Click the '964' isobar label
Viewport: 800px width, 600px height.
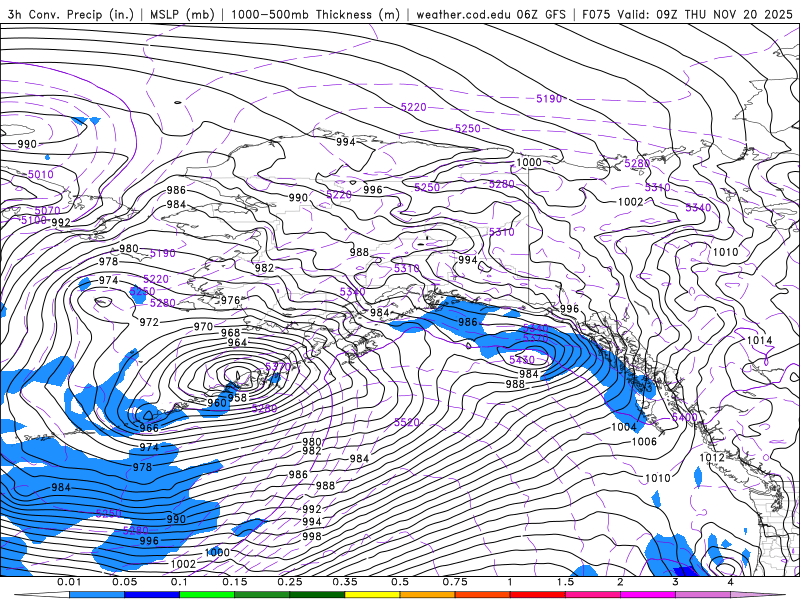pos(237,342)
